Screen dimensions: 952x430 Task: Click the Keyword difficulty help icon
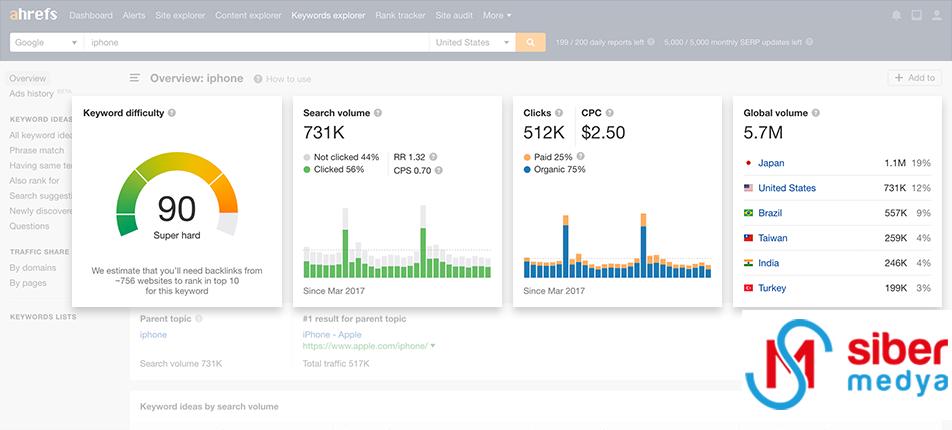click(x=172, y=113)
